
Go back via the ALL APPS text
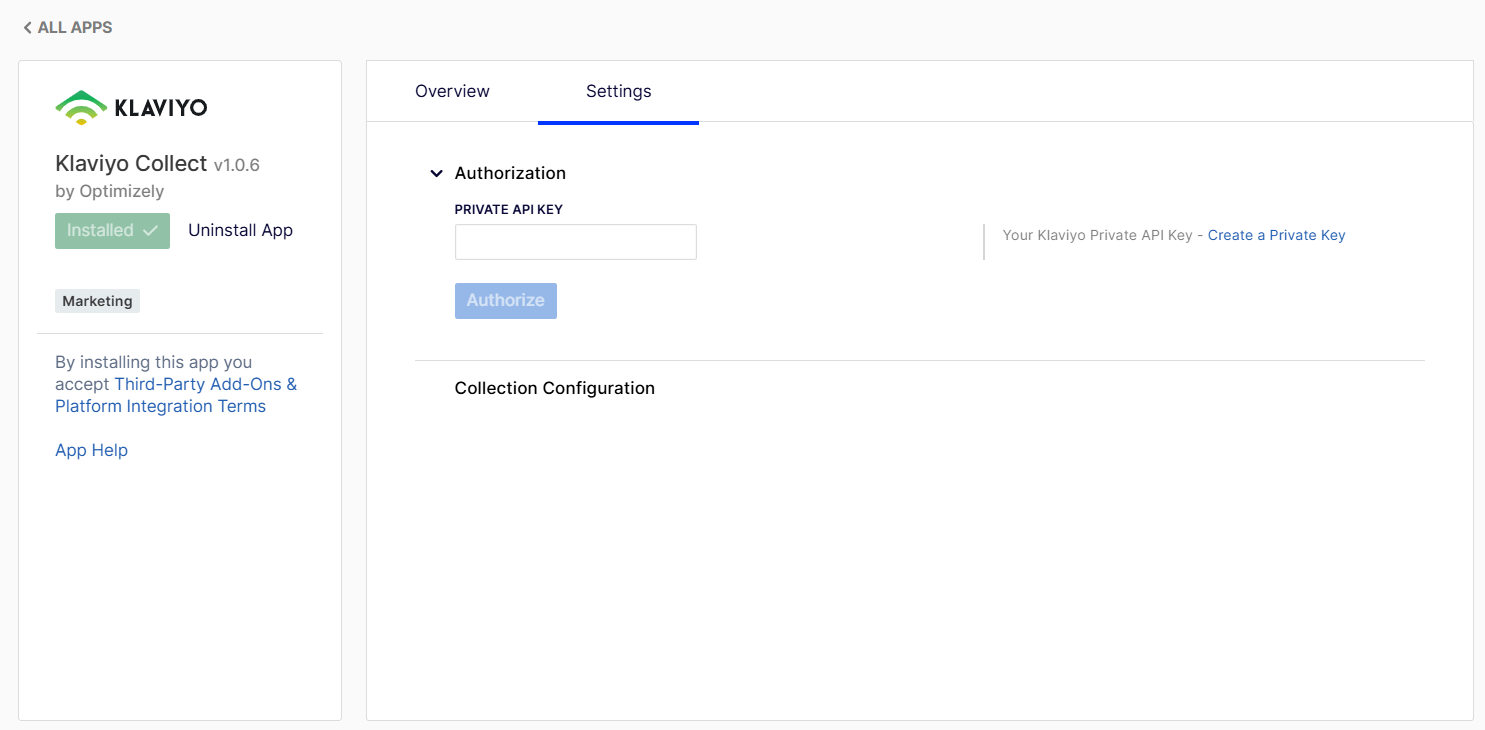tap(75, 28)
